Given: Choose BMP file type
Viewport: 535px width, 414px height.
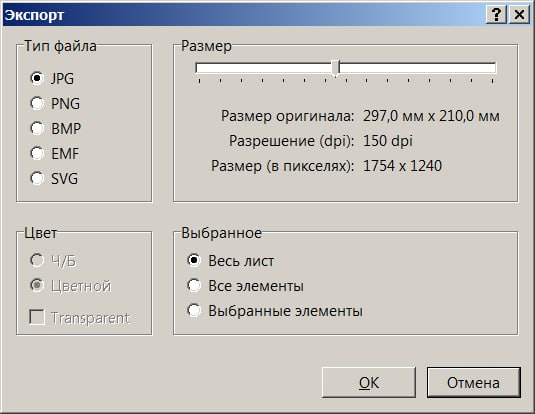Looking at the screenshot, I should pyautogui.click(x=56, y=128).
